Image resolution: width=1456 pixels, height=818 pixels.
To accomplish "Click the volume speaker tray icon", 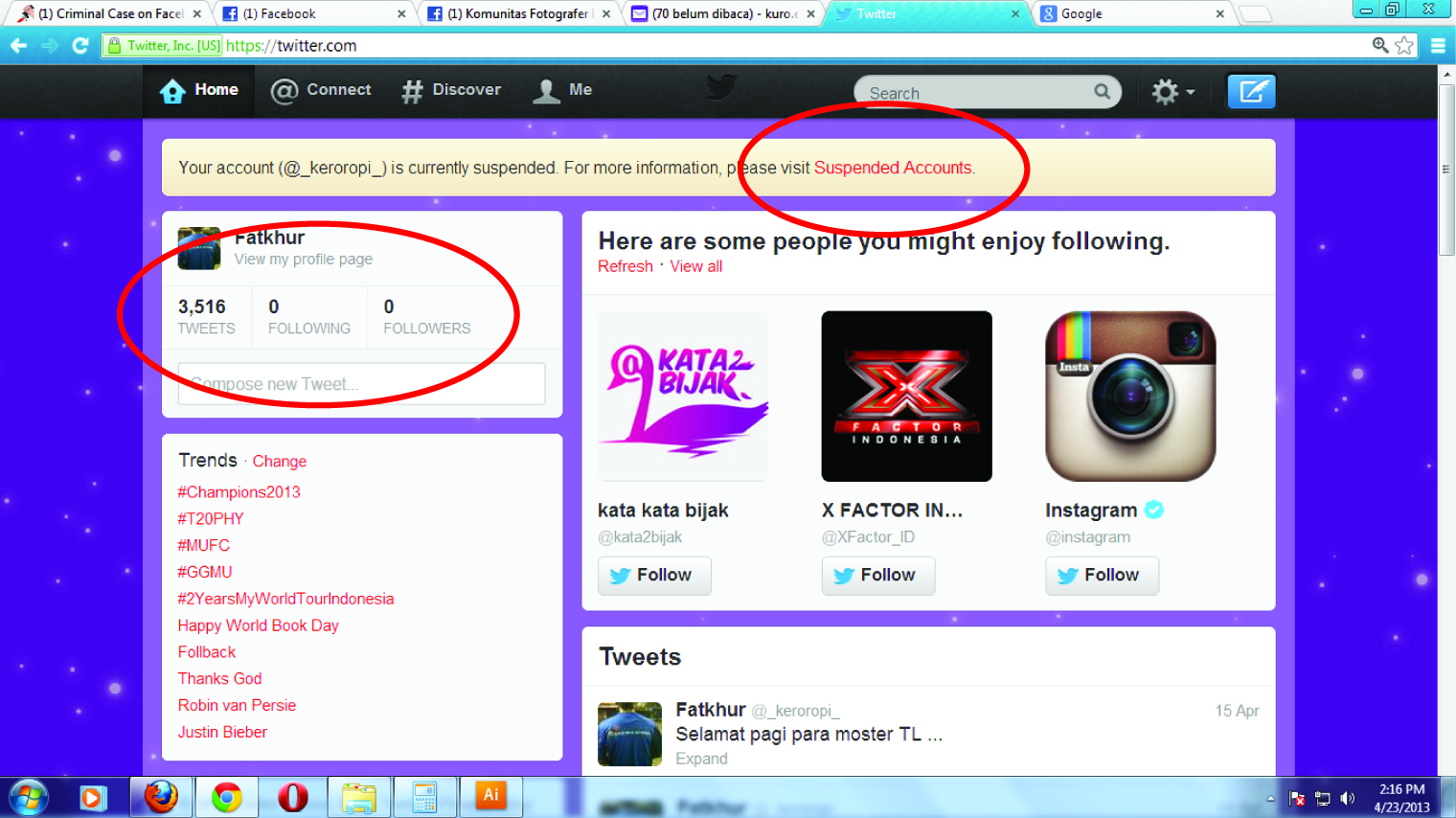I will tap(1348, 798).
